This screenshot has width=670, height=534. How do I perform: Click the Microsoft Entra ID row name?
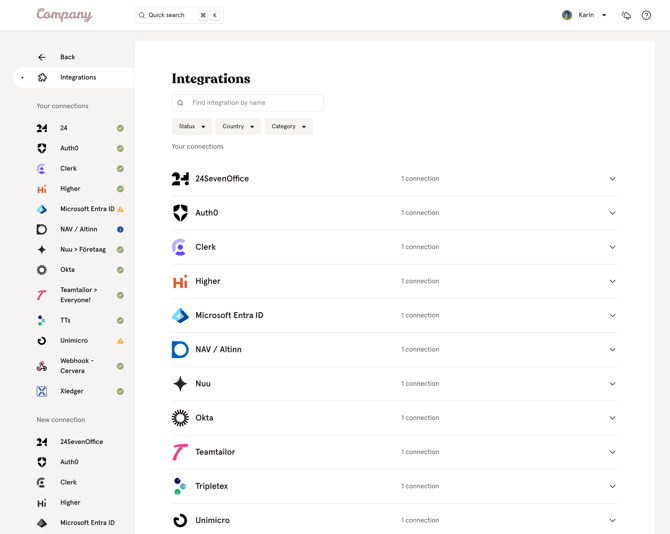[229, 315]
